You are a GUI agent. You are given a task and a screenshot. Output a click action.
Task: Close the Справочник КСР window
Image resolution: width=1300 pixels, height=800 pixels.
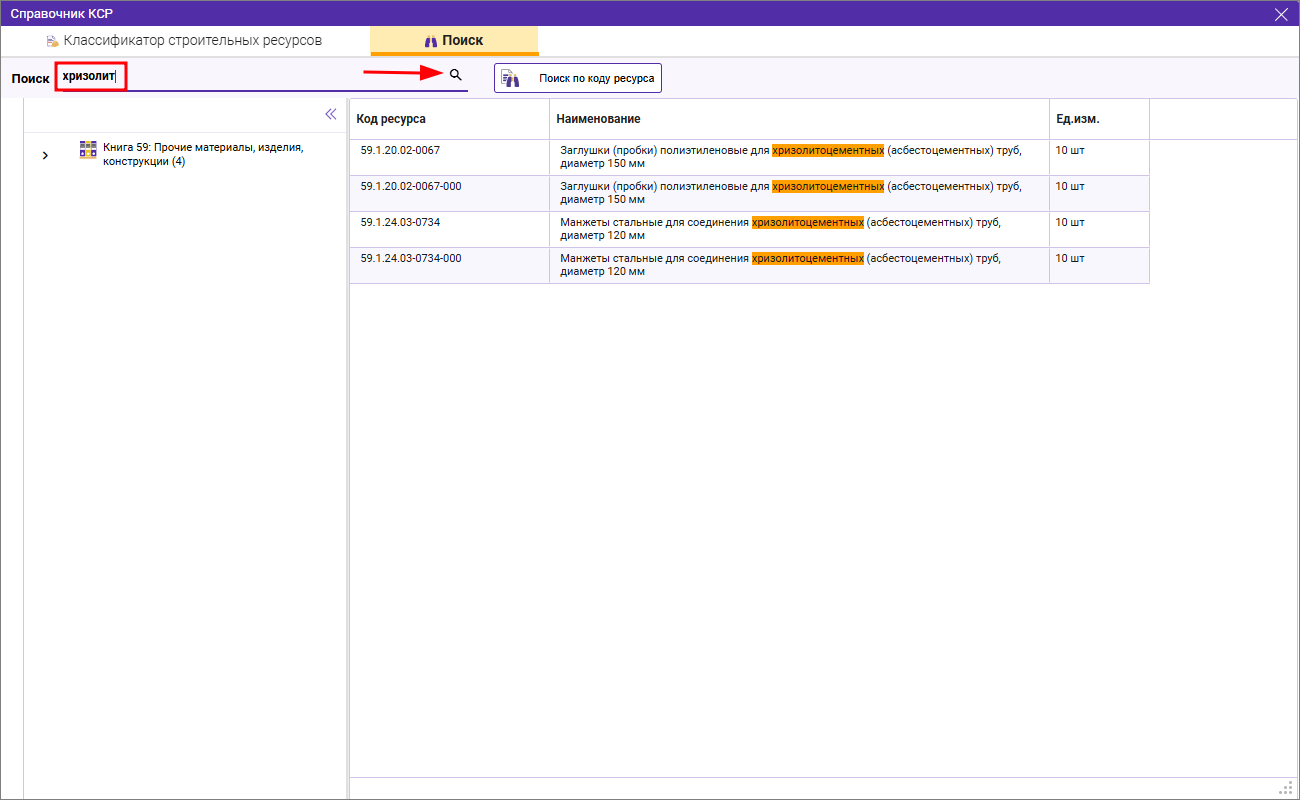coord(1281,13)
